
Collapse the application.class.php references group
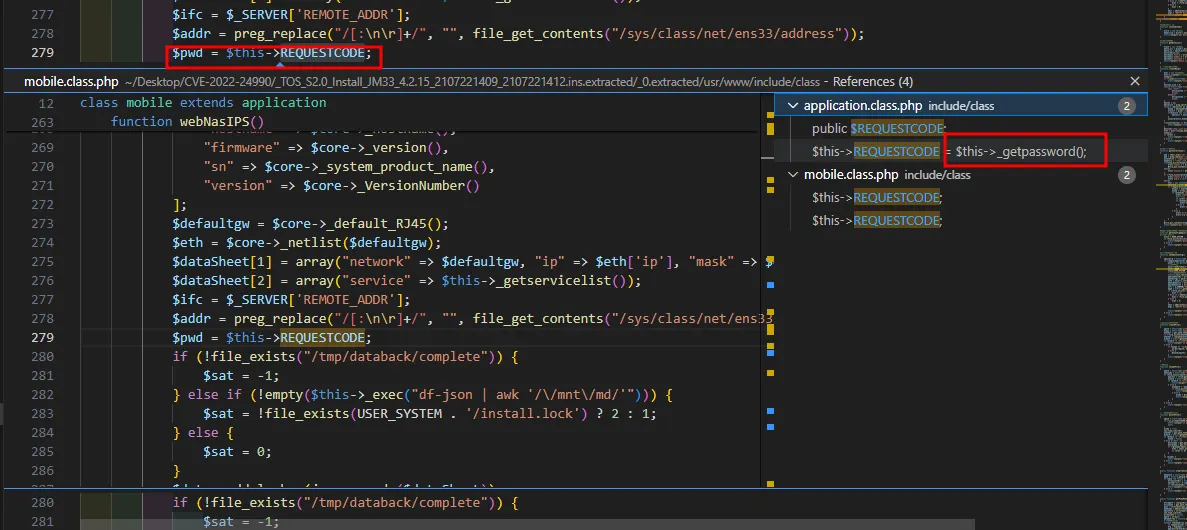(x=793, y=106)
